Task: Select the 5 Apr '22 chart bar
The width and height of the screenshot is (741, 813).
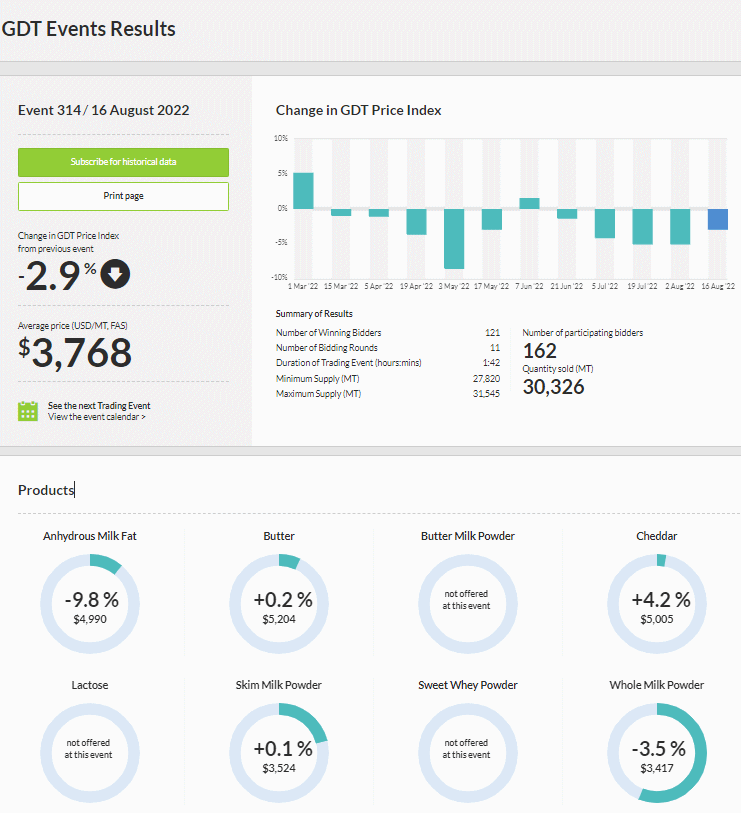Action: tap(379, 213)
